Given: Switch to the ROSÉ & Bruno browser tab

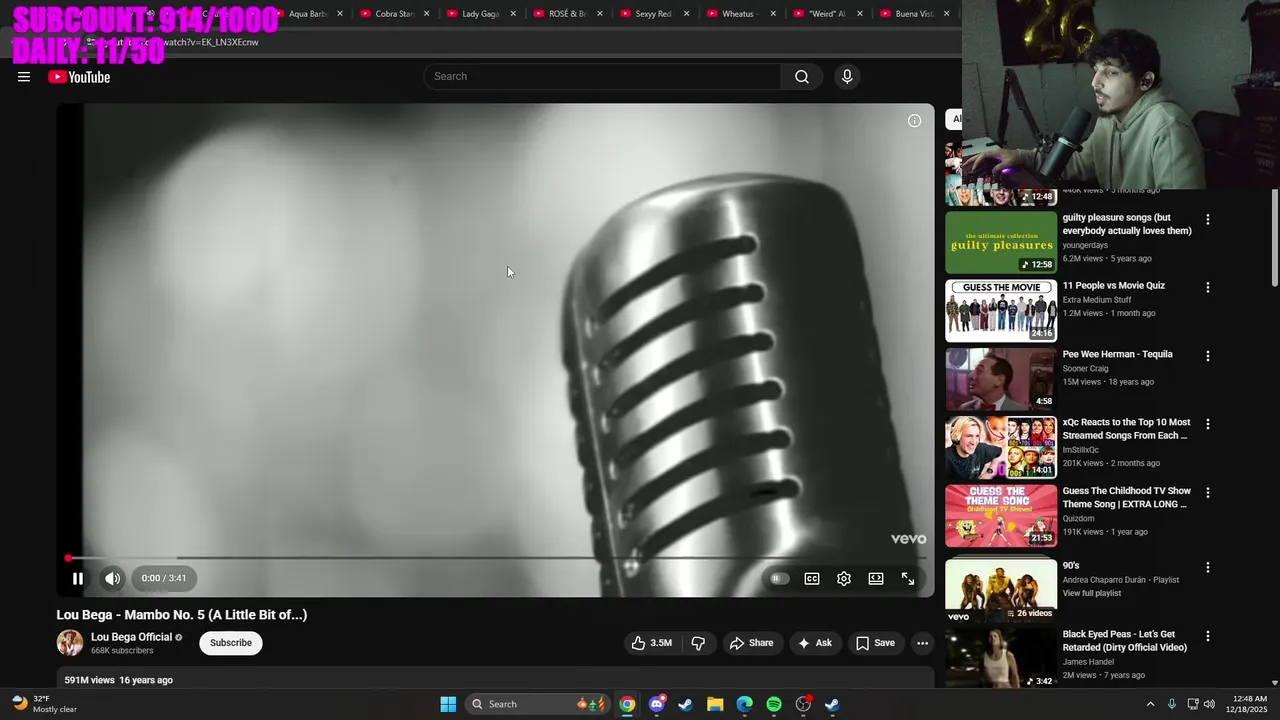Looking at the screenshot, I should point(567,14).
